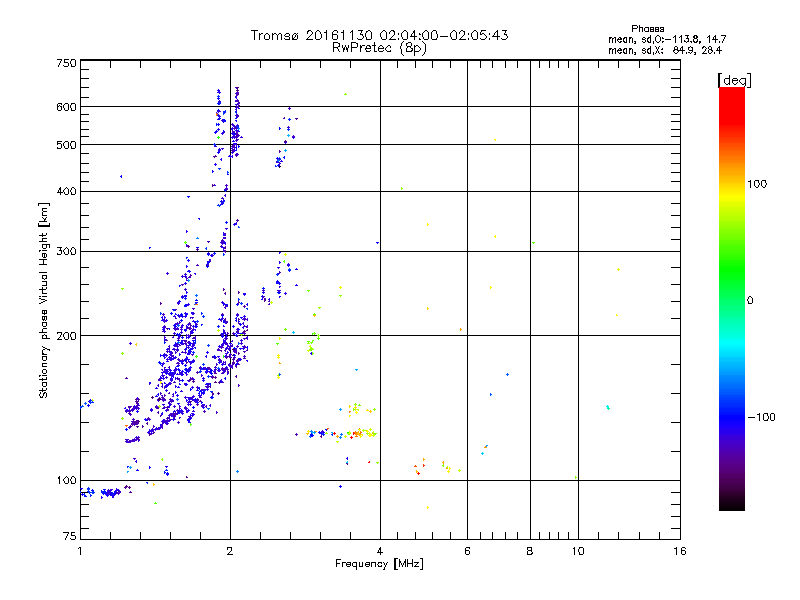The image size is (800, 600).
Task: Click the 'Frequency [MHz]' axis title
Action: point(379,564)
